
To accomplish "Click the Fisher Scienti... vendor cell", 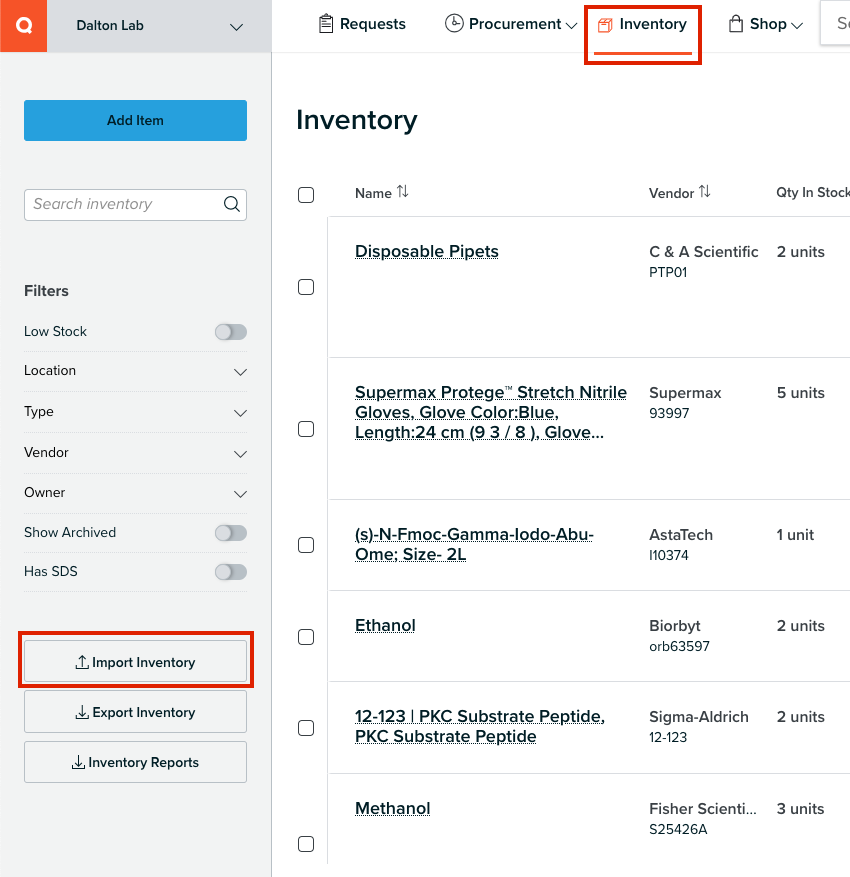I will pos(702,809).
